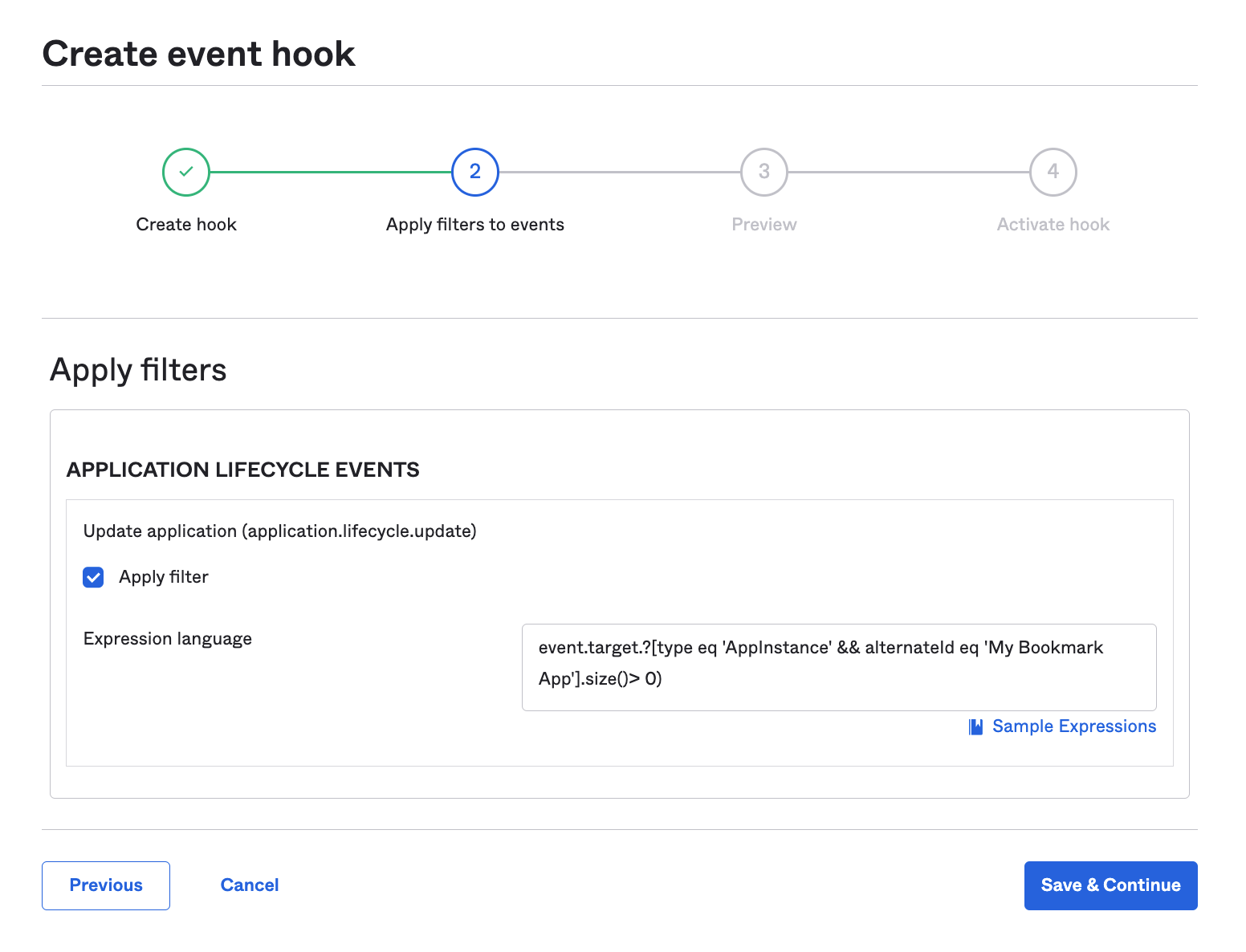This screenshot has width=1246, height=952.
Task: Focus the expression language text box
Action: point(838,667)
